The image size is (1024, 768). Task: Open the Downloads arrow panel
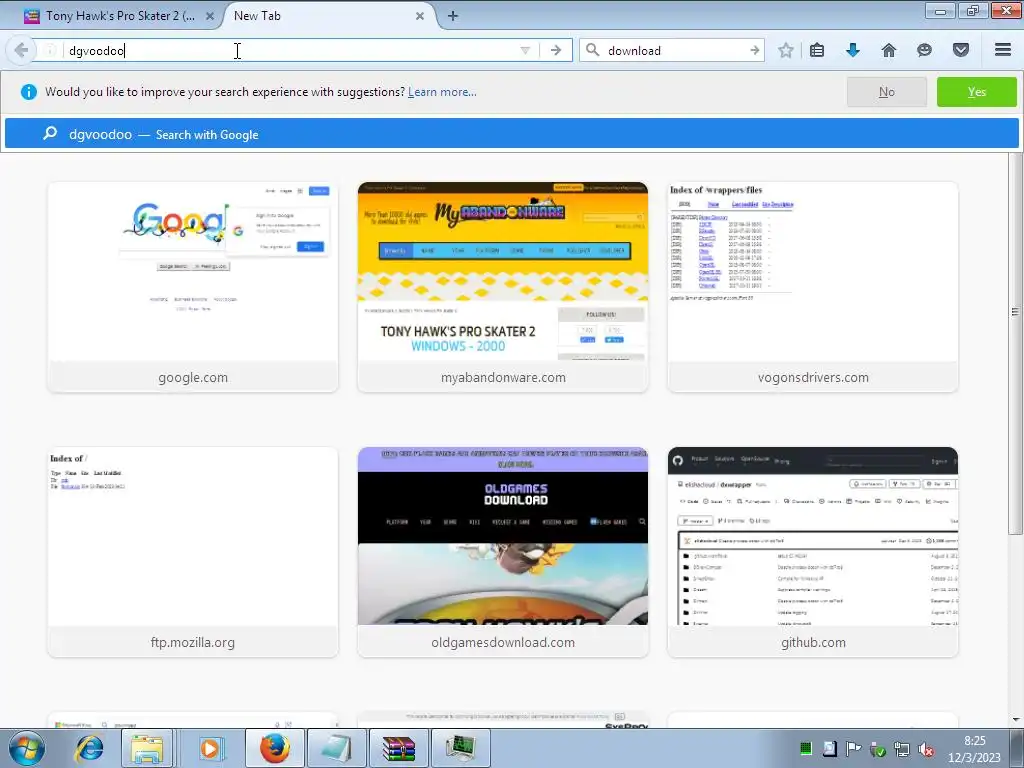tap(853, 50)
